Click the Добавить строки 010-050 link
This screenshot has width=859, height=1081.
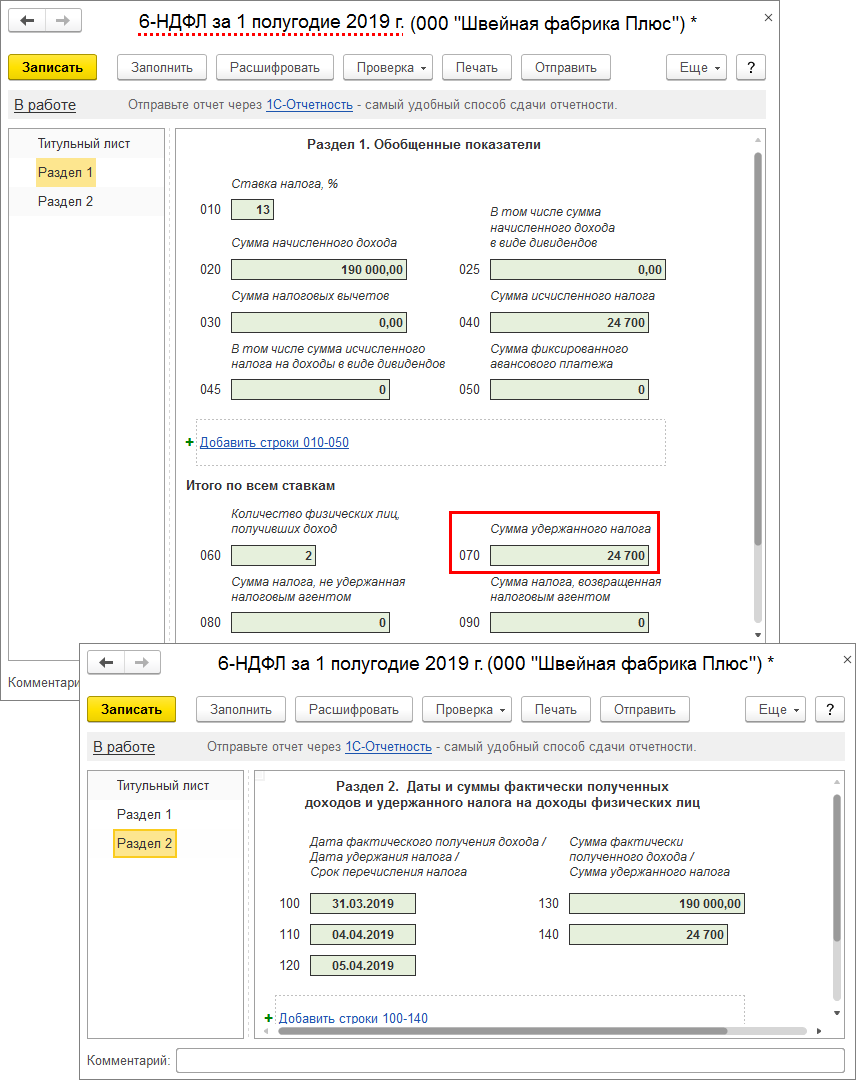(x=274, y=442)
